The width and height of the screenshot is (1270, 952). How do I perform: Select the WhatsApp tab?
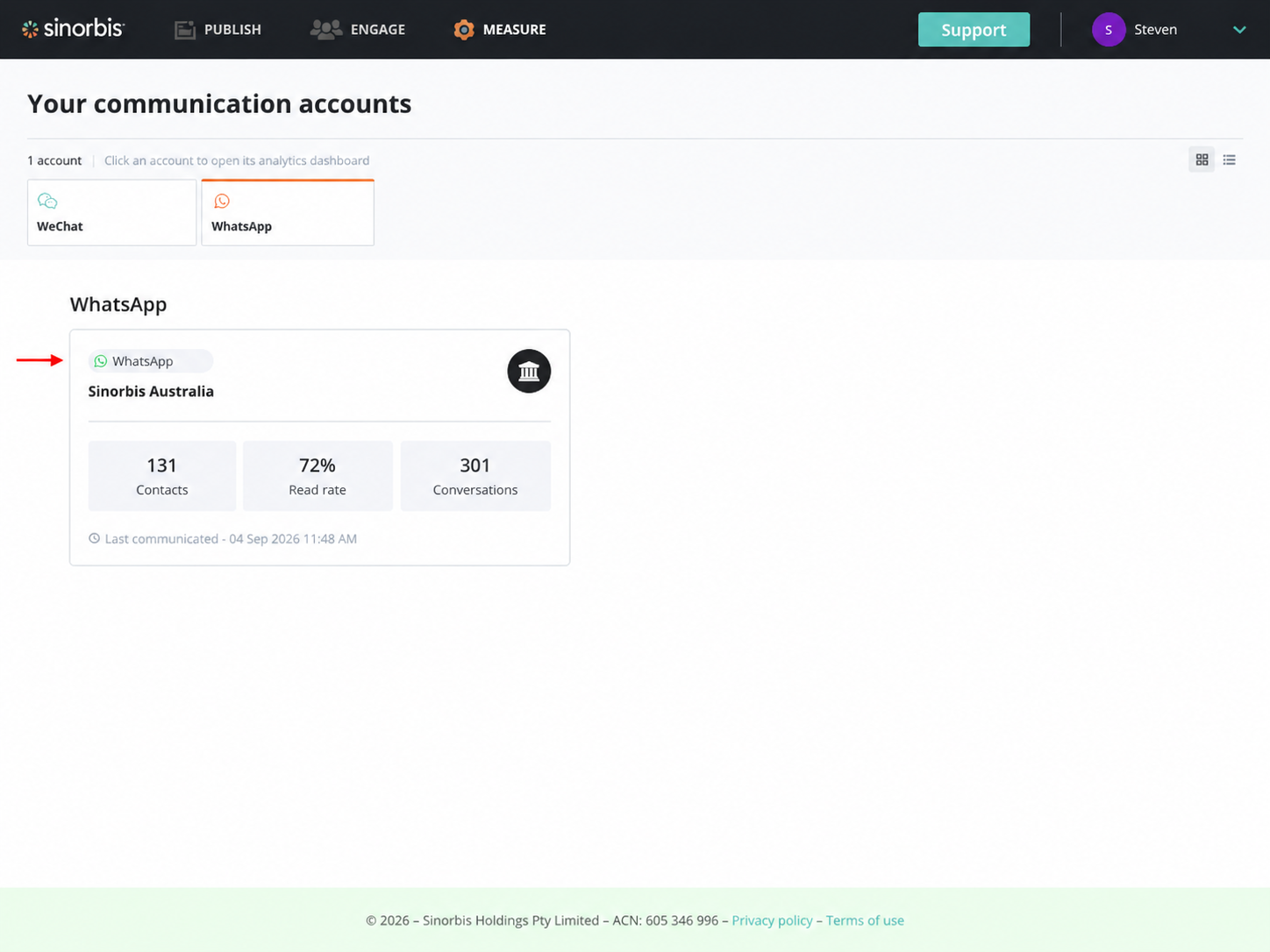(288, 213)
